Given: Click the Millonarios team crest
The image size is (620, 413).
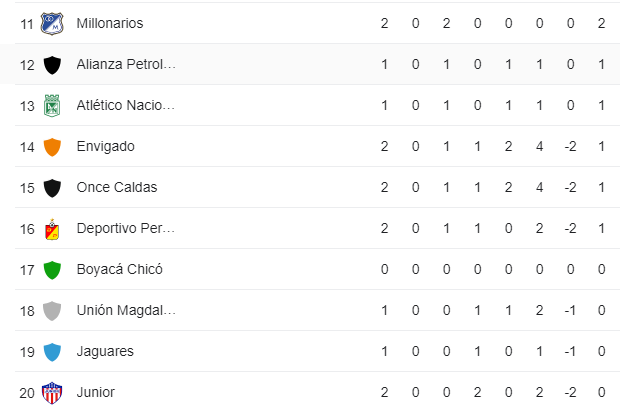Looking at the screenshot, I should [52, 24].
